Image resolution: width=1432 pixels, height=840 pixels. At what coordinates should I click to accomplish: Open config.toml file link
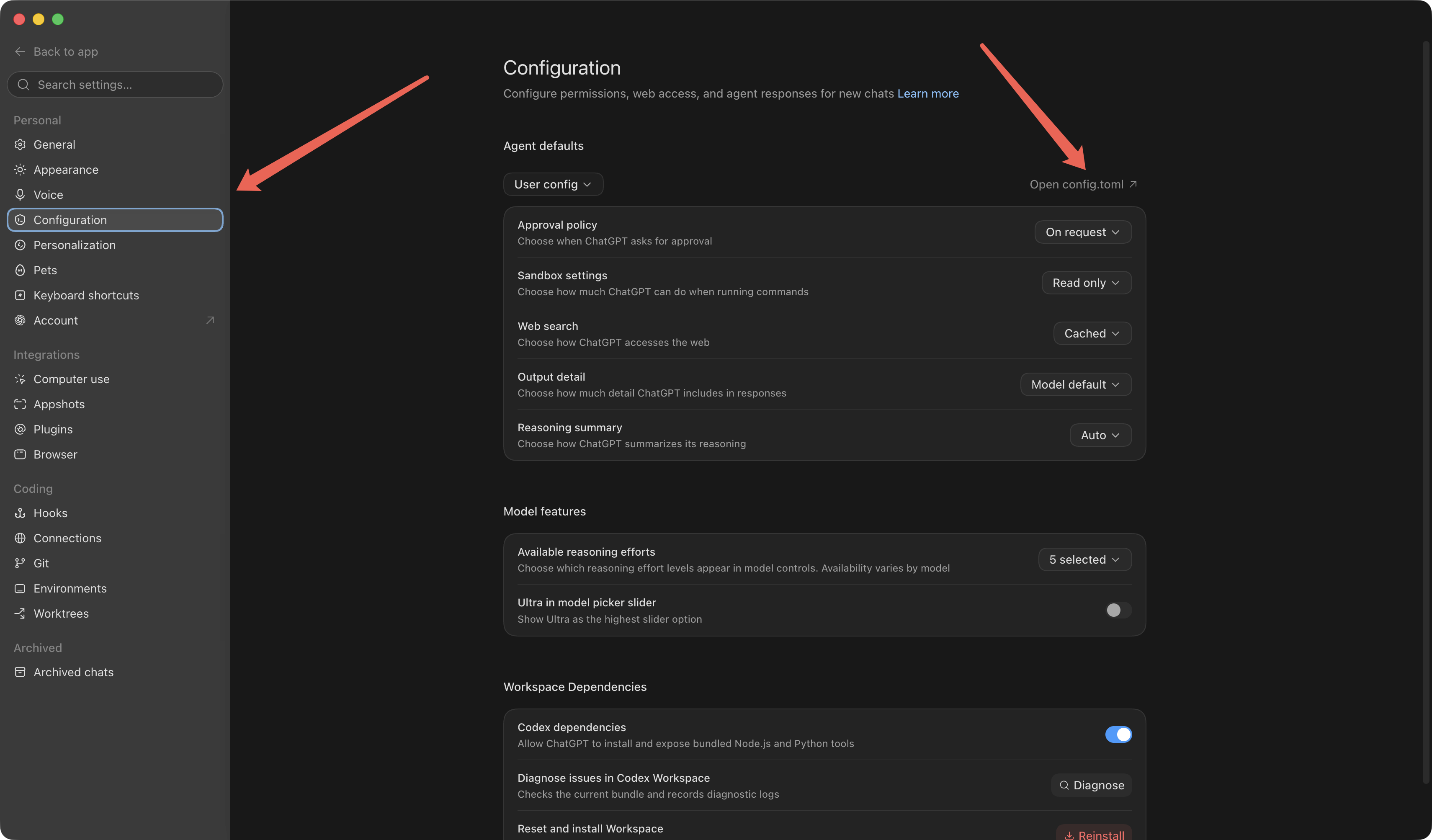pos(1083,184)
